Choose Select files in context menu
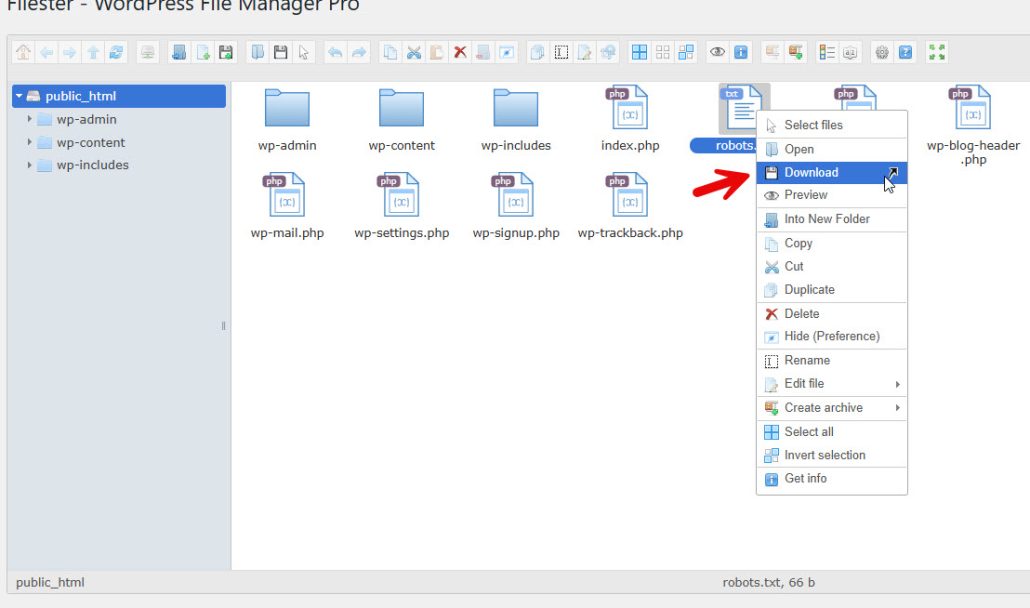The image size is (1030, 608). click(x=832, y=125)
